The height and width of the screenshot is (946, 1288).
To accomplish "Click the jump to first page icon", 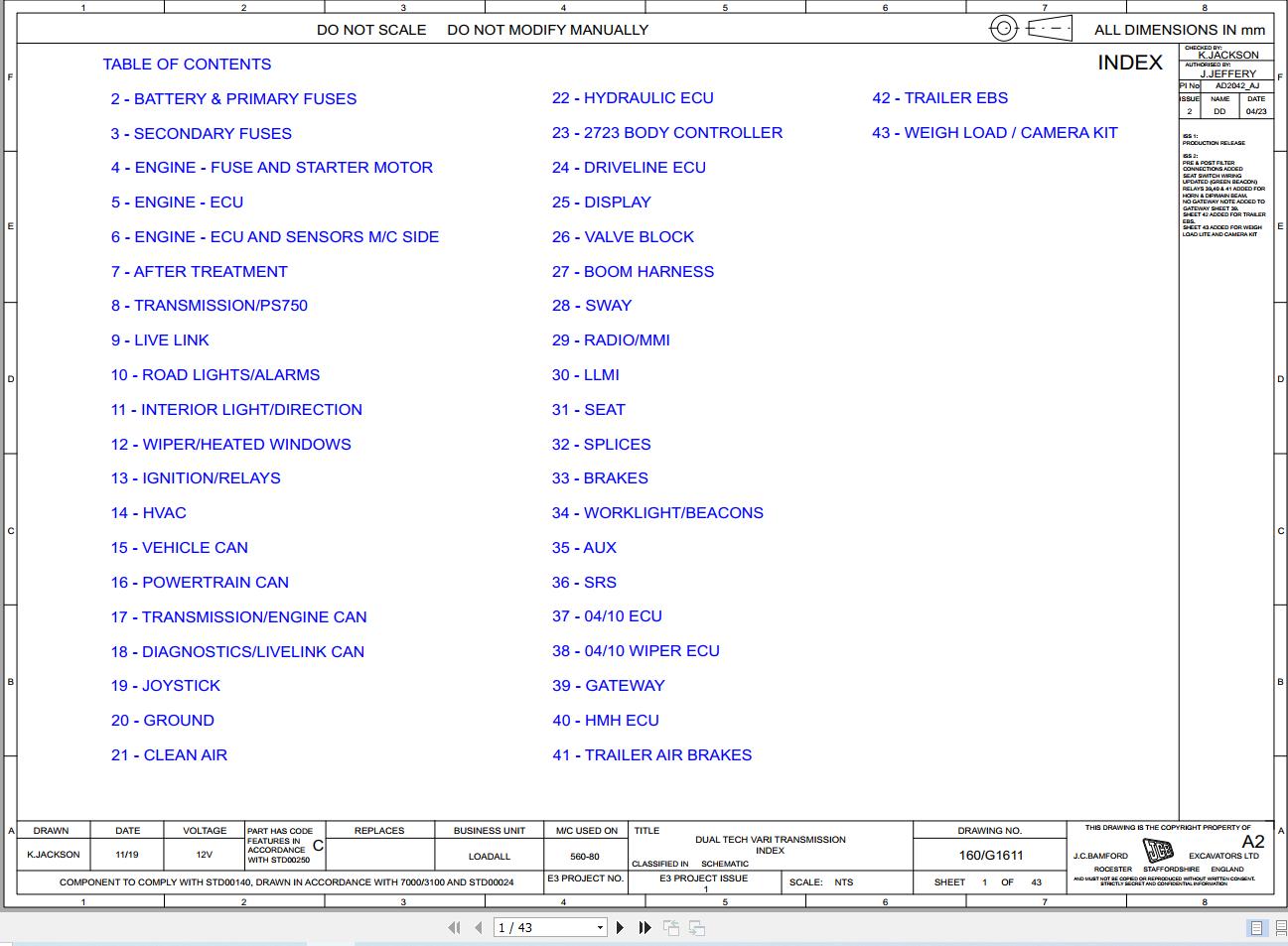I will coord(455,927).
